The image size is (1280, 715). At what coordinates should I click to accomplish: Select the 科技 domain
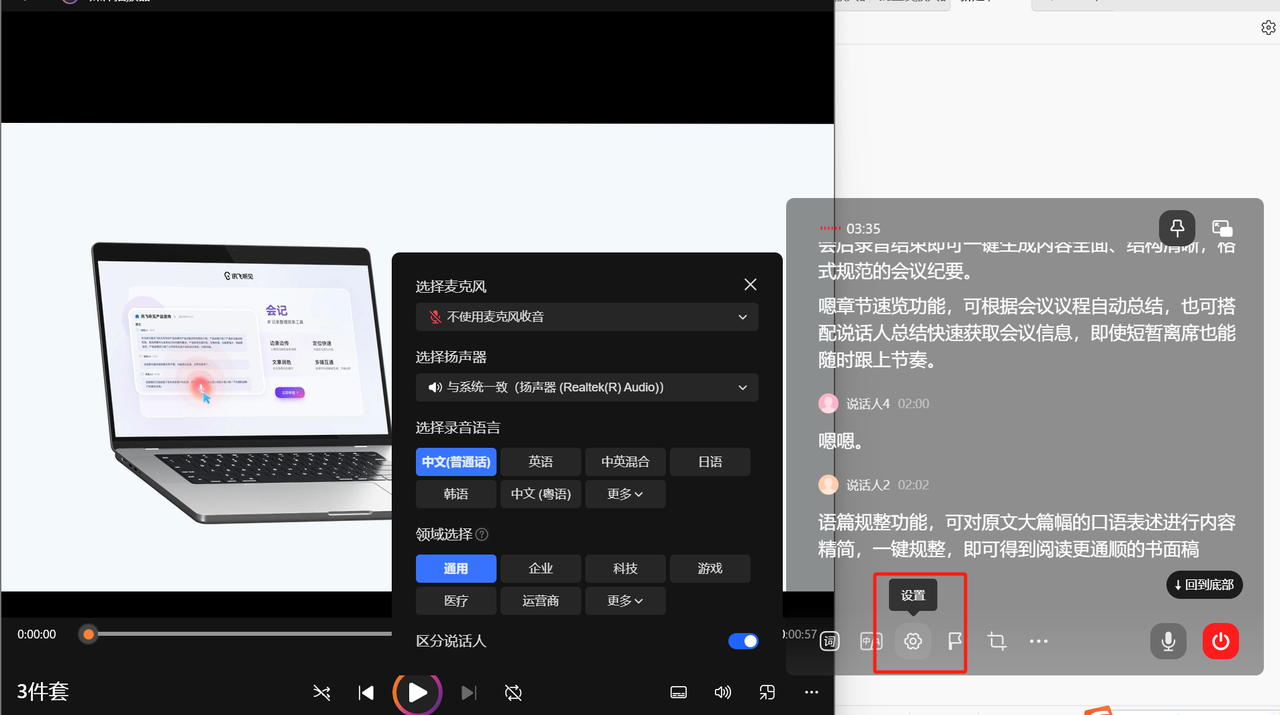[626, 569]
